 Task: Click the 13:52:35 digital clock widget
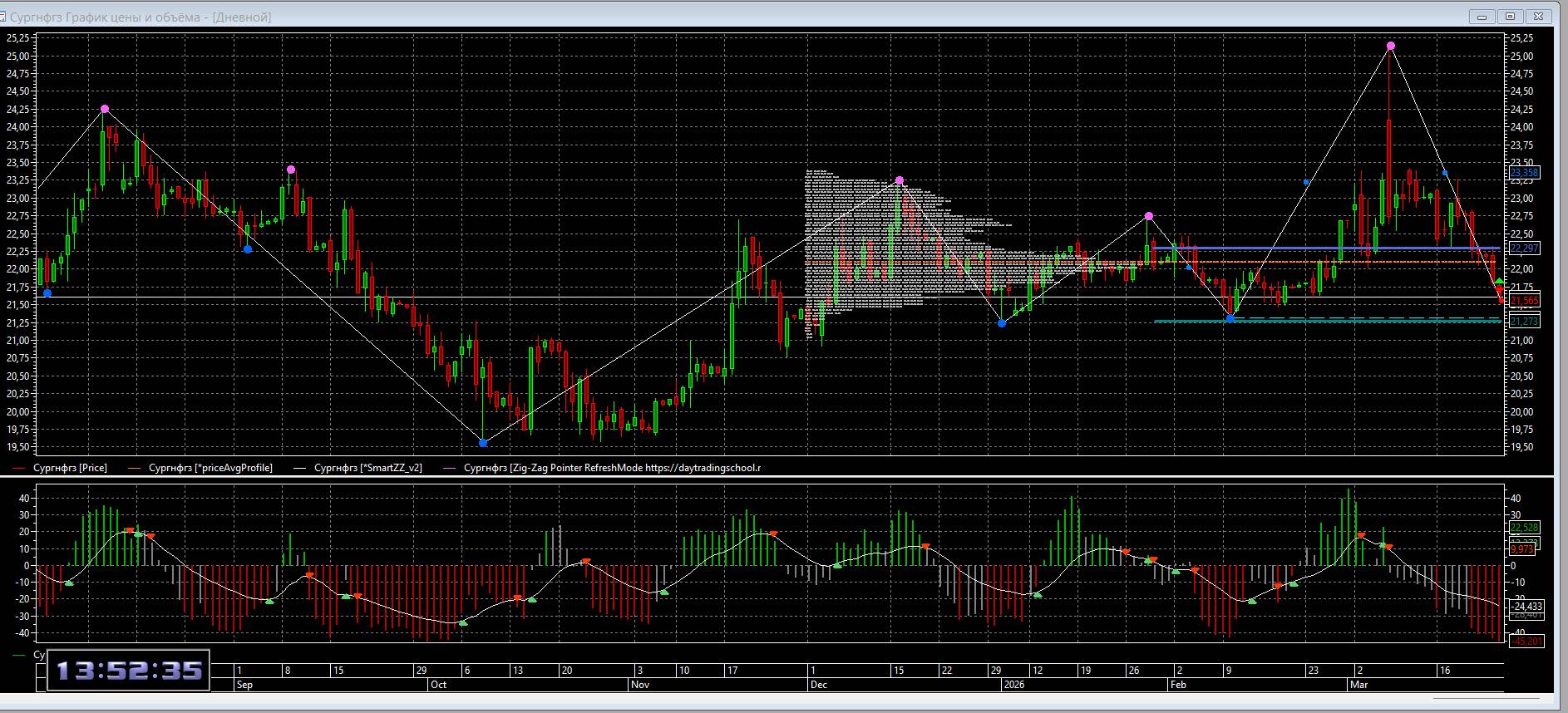click(129, 671)
